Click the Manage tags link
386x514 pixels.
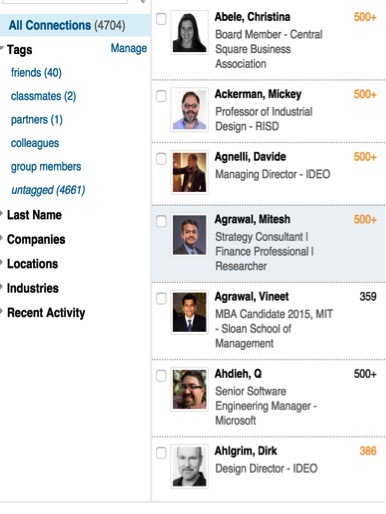[129, 48]
